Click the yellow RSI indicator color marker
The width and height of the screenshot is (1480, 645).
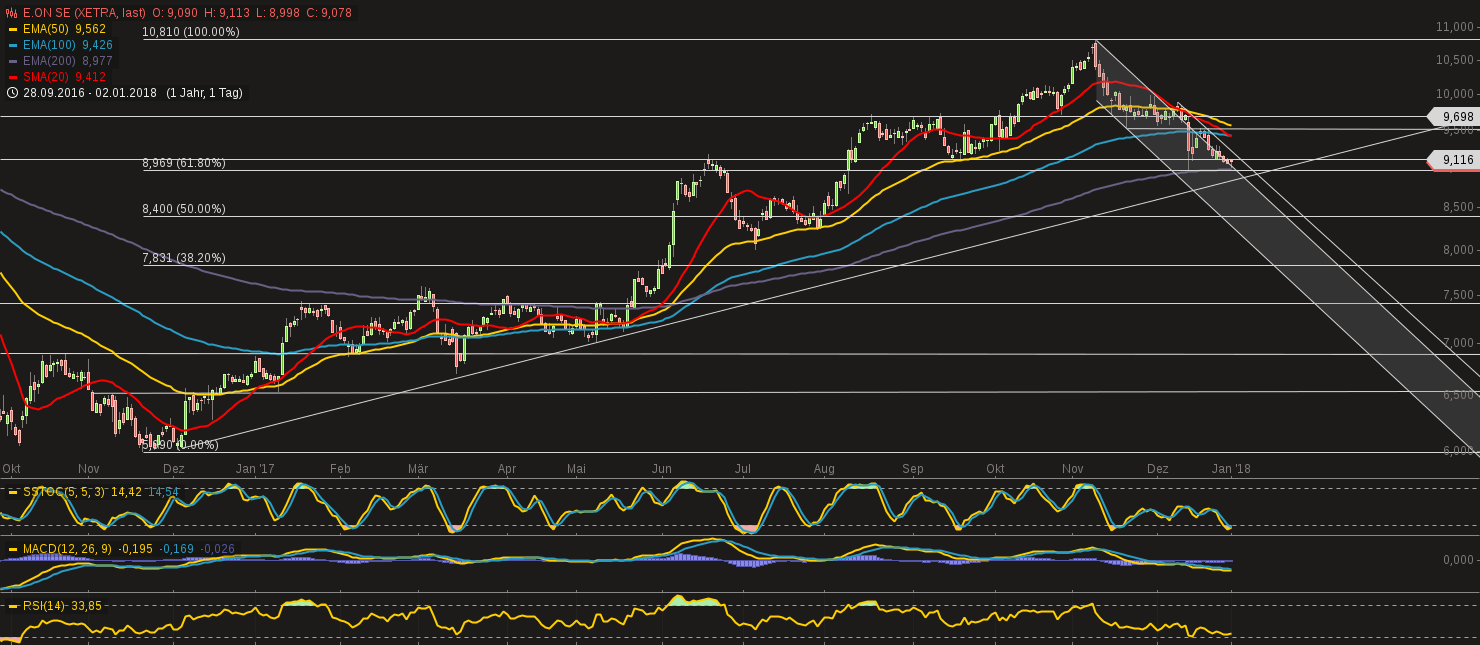pyautogui.click(x=12, y=606)
